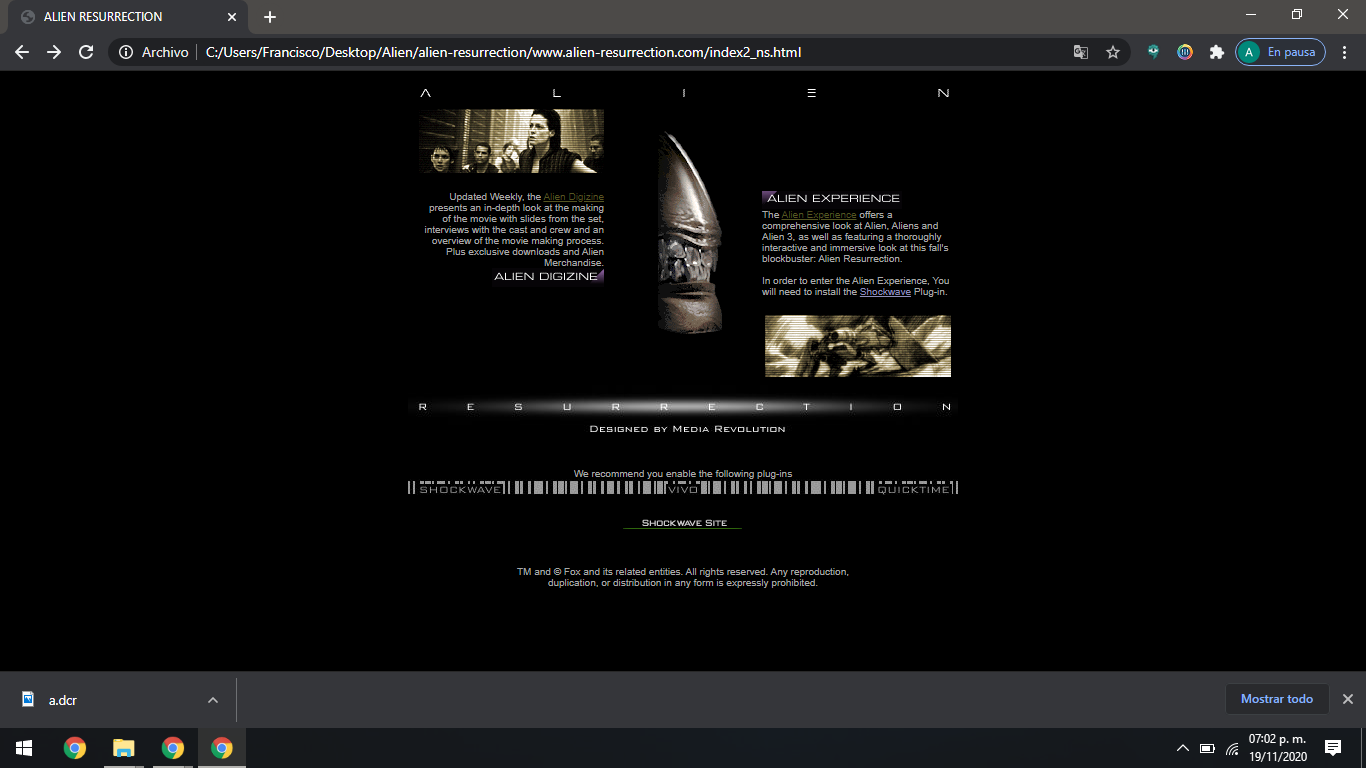Bookmark this page with the star icon
Viewport: 1366px width, 768px height.
pyautogui.click(x=1113, y=52)
